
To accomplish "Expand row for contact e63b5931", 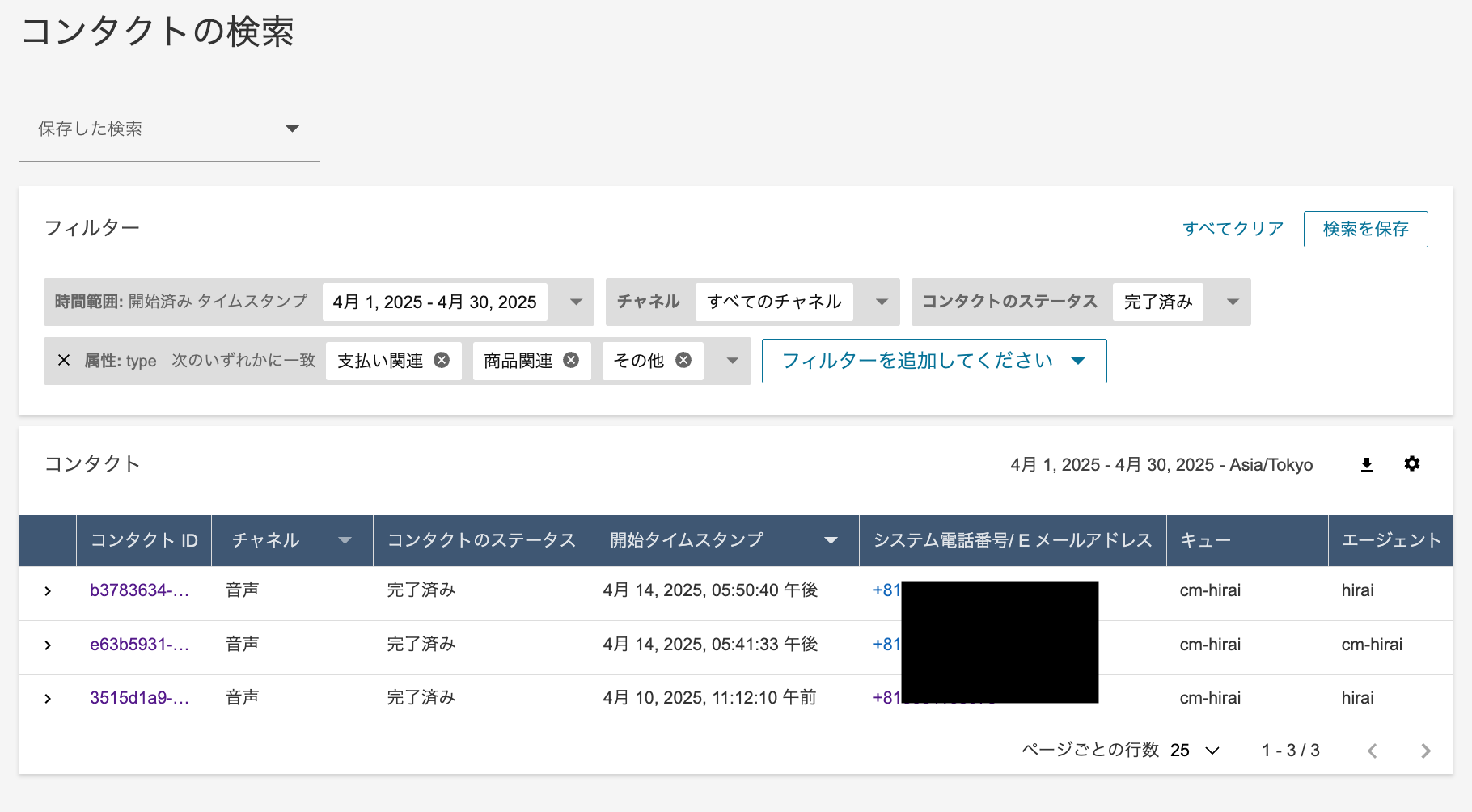I will click(48, 645).
